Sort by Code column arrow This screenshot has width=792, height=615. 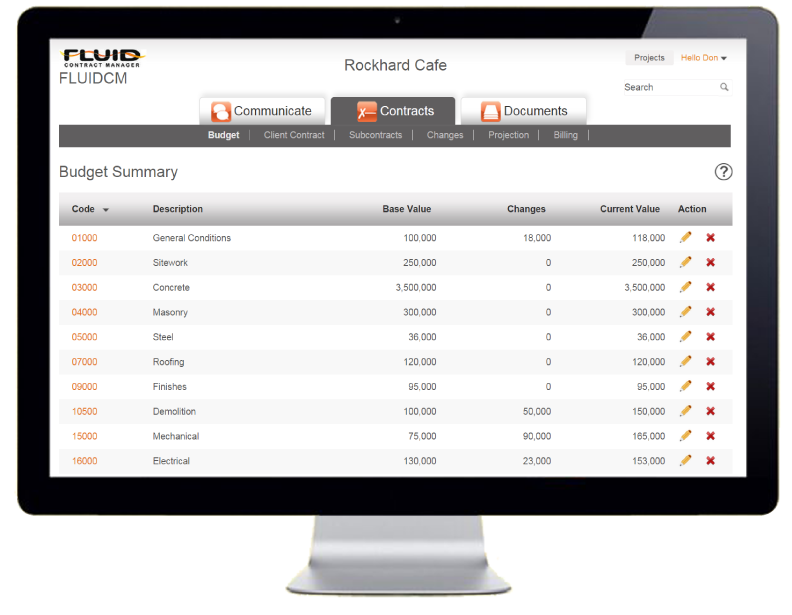point(106,210)
